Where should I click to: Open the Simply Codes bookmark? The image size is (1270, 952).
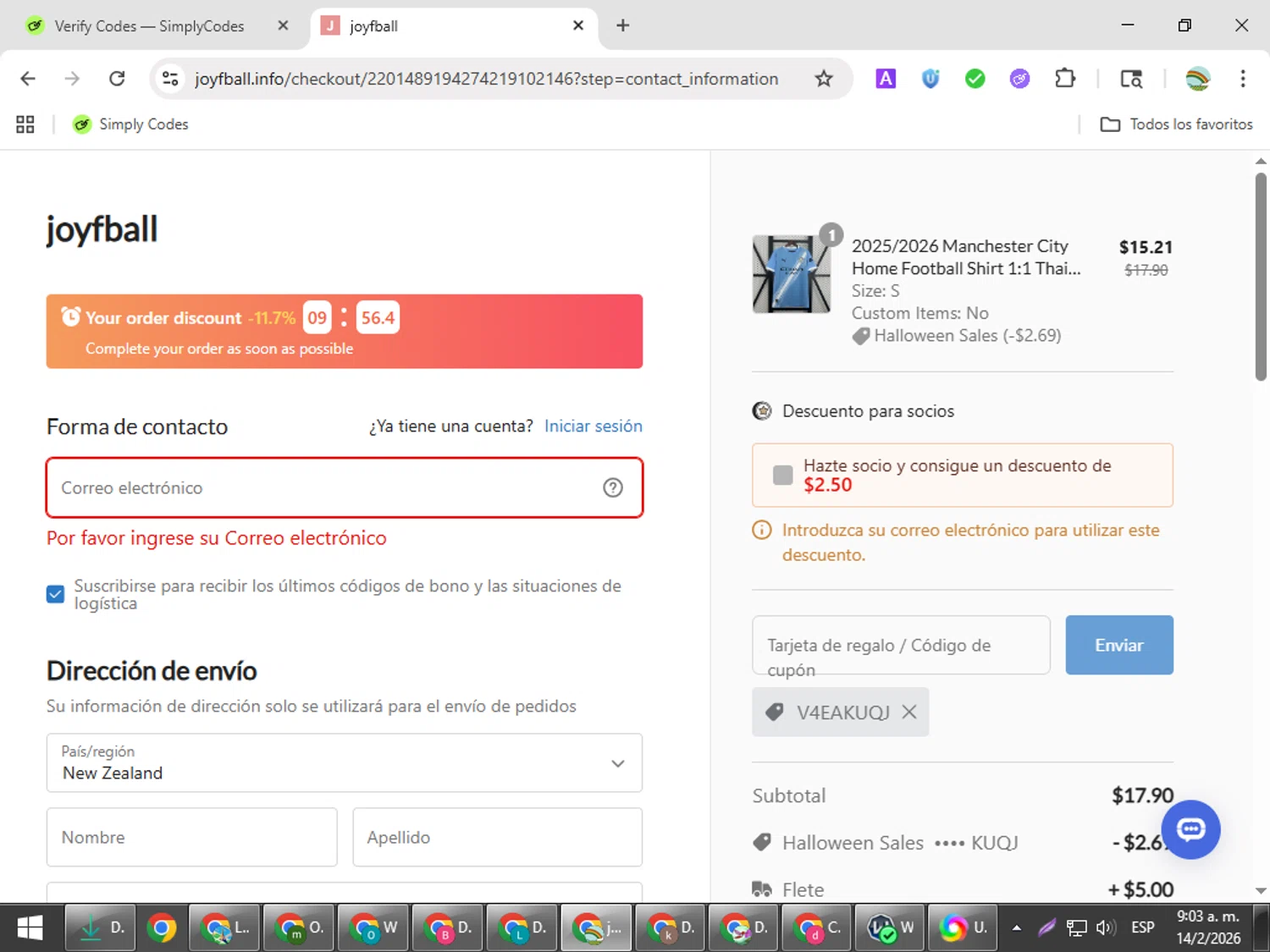click(x=130, y=124)
